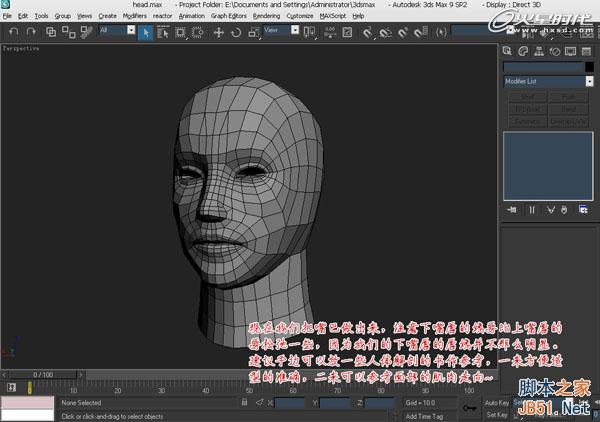Toggle Set Key mode
The image size is (600, 422).
[497, 414]
